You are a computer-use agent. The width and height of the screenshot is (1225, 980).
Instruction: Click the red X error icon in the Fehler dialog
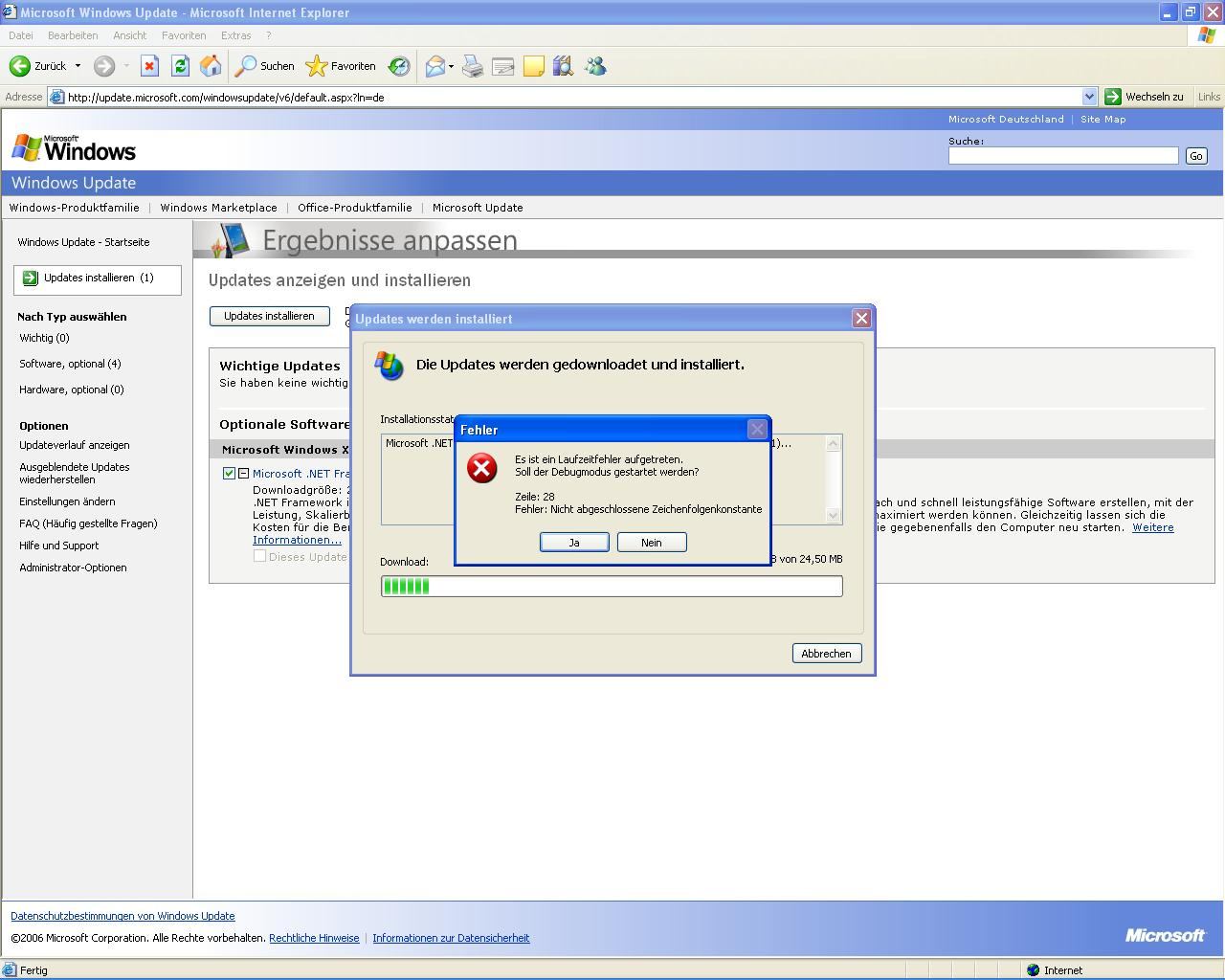click(x=482, y=468)
